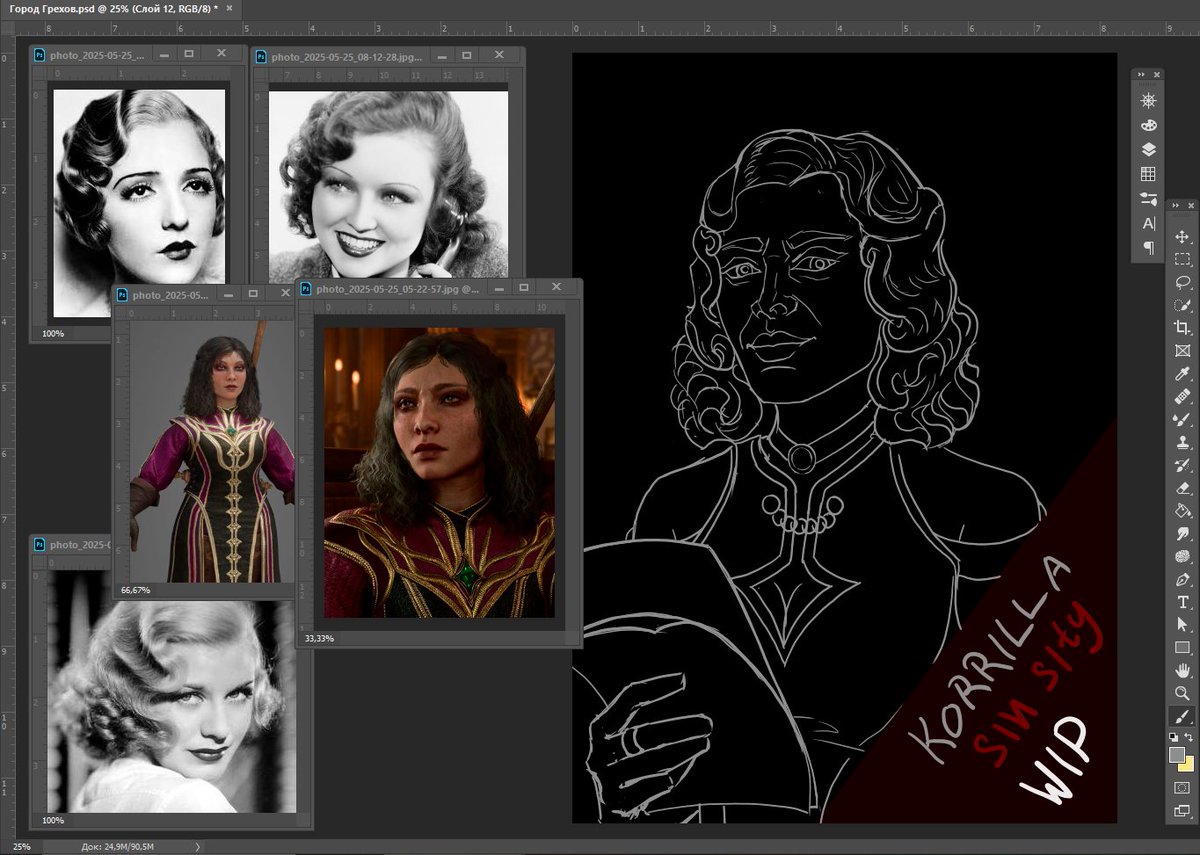1200x855 pixels.
Task: Click the highlighted Brush tool below Zoom
Action: point(1182,717)
